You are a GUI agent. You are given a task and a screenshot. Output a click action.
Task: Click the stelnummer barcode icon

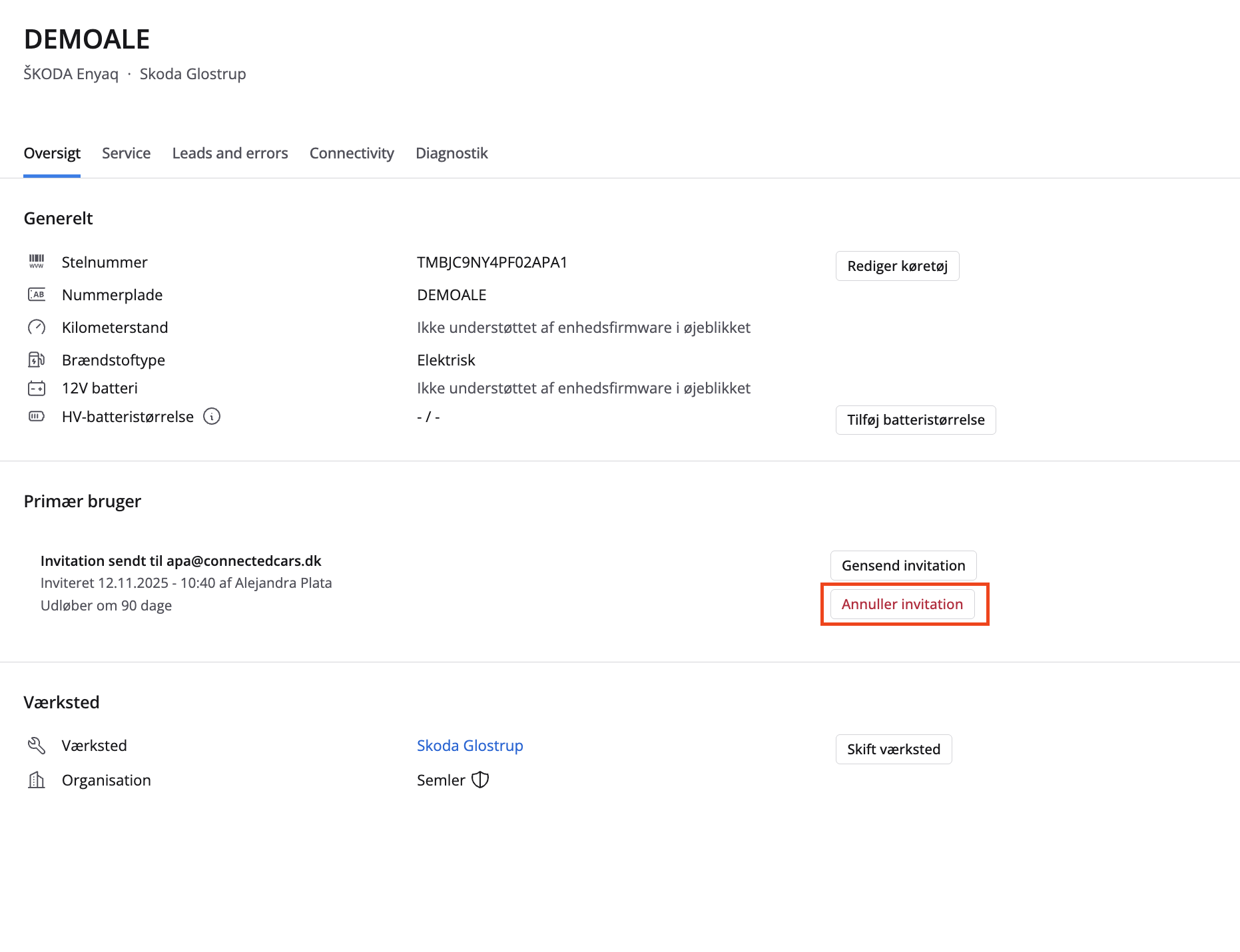coord(37,262)
